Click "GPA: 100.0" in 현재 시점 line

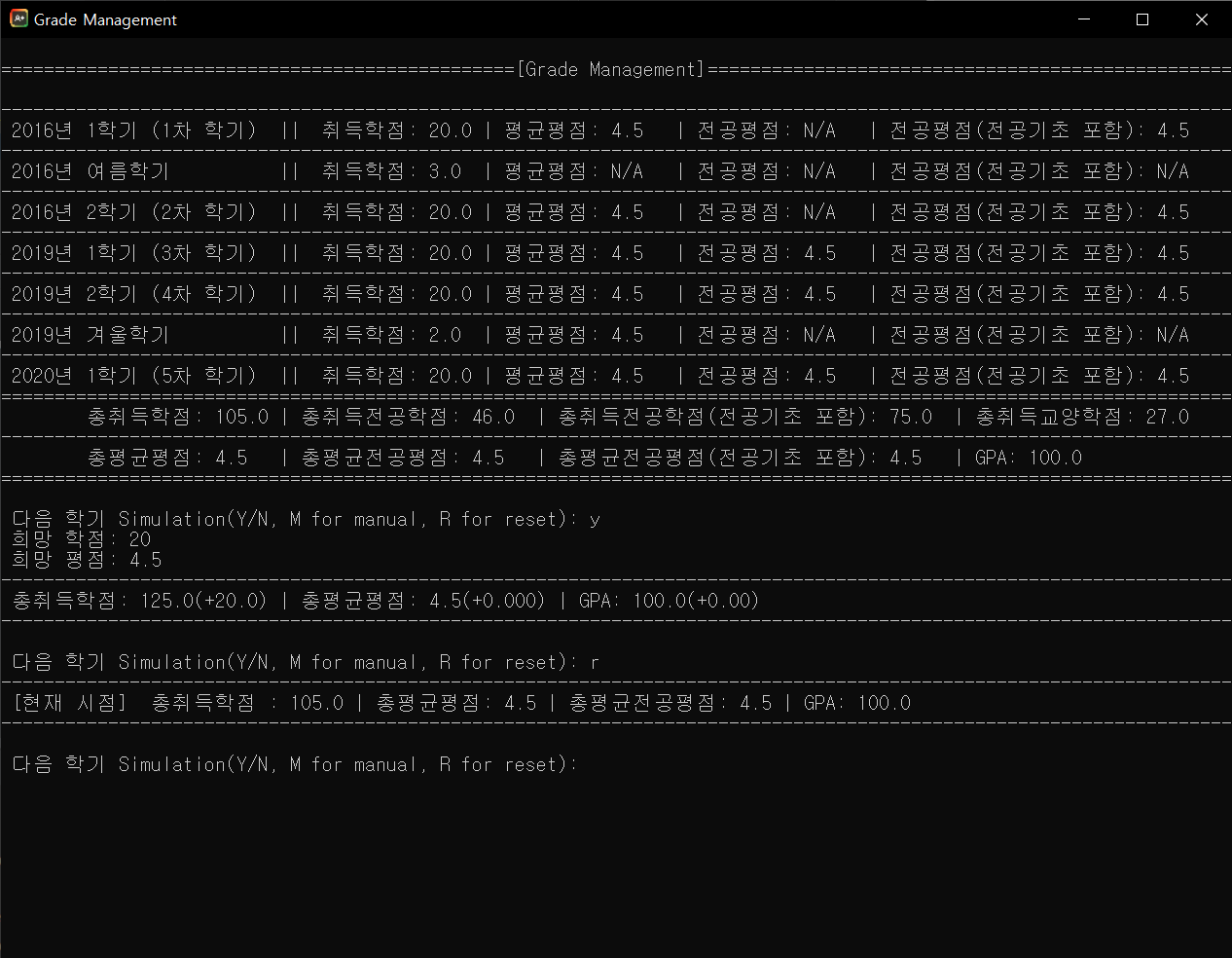tap(857, 703)
